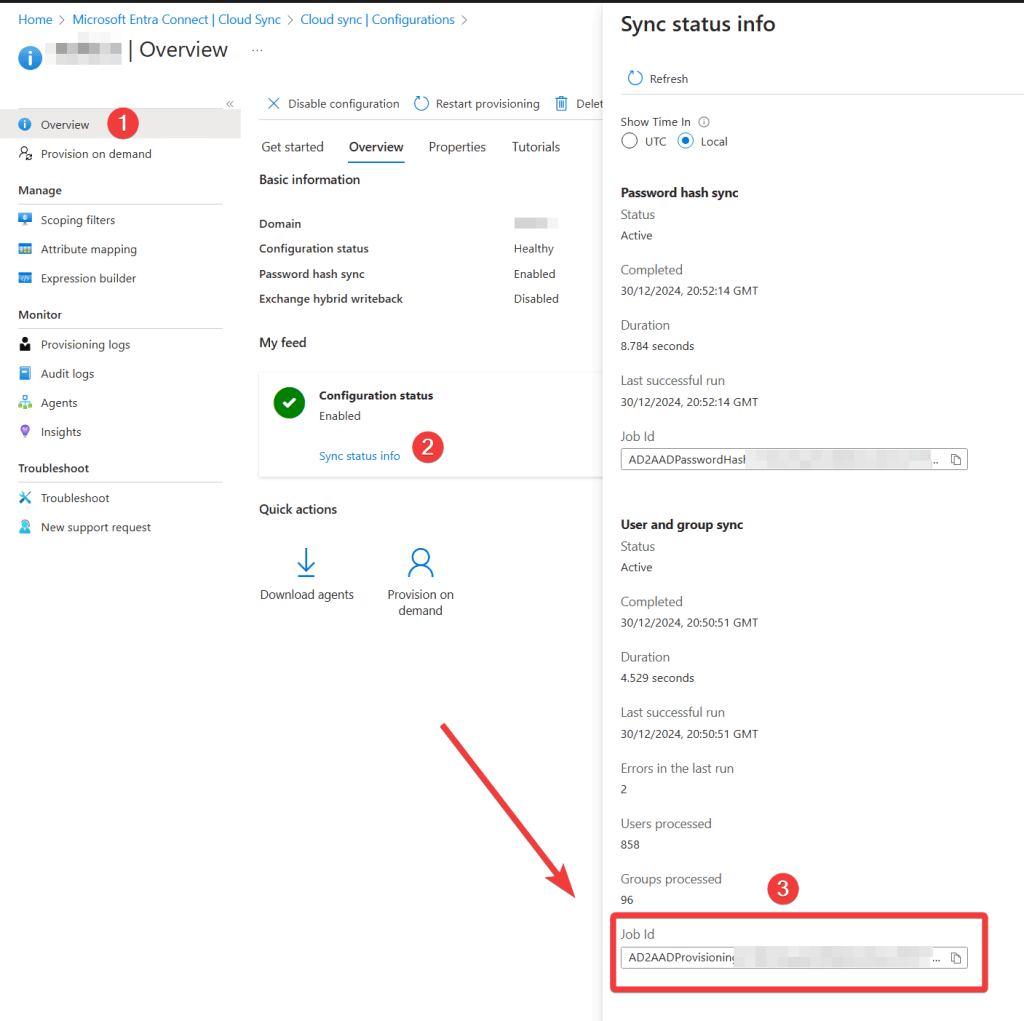Switch to the Tutorials tab
Image resolution: width=1024 pixels, height=1021 pixels.
[536, 147]
